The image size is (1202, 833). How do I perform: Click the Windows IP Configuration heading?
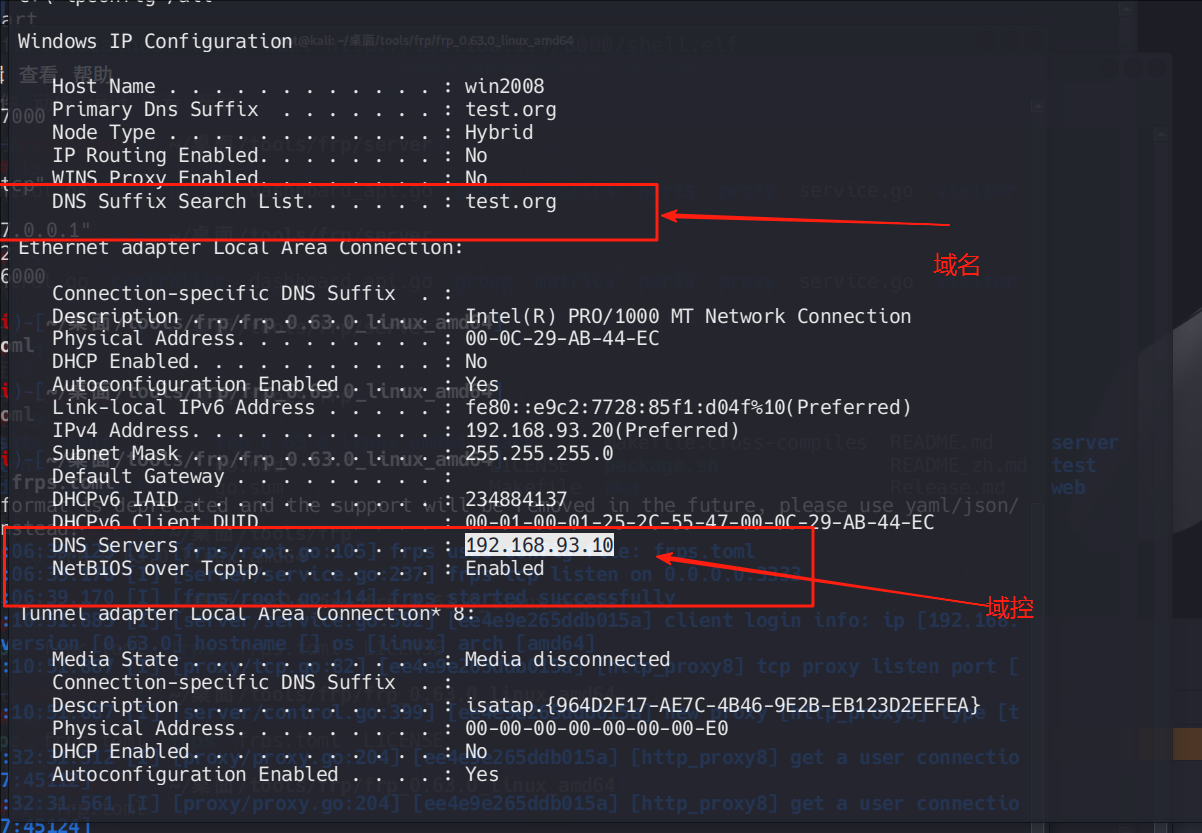155,41
